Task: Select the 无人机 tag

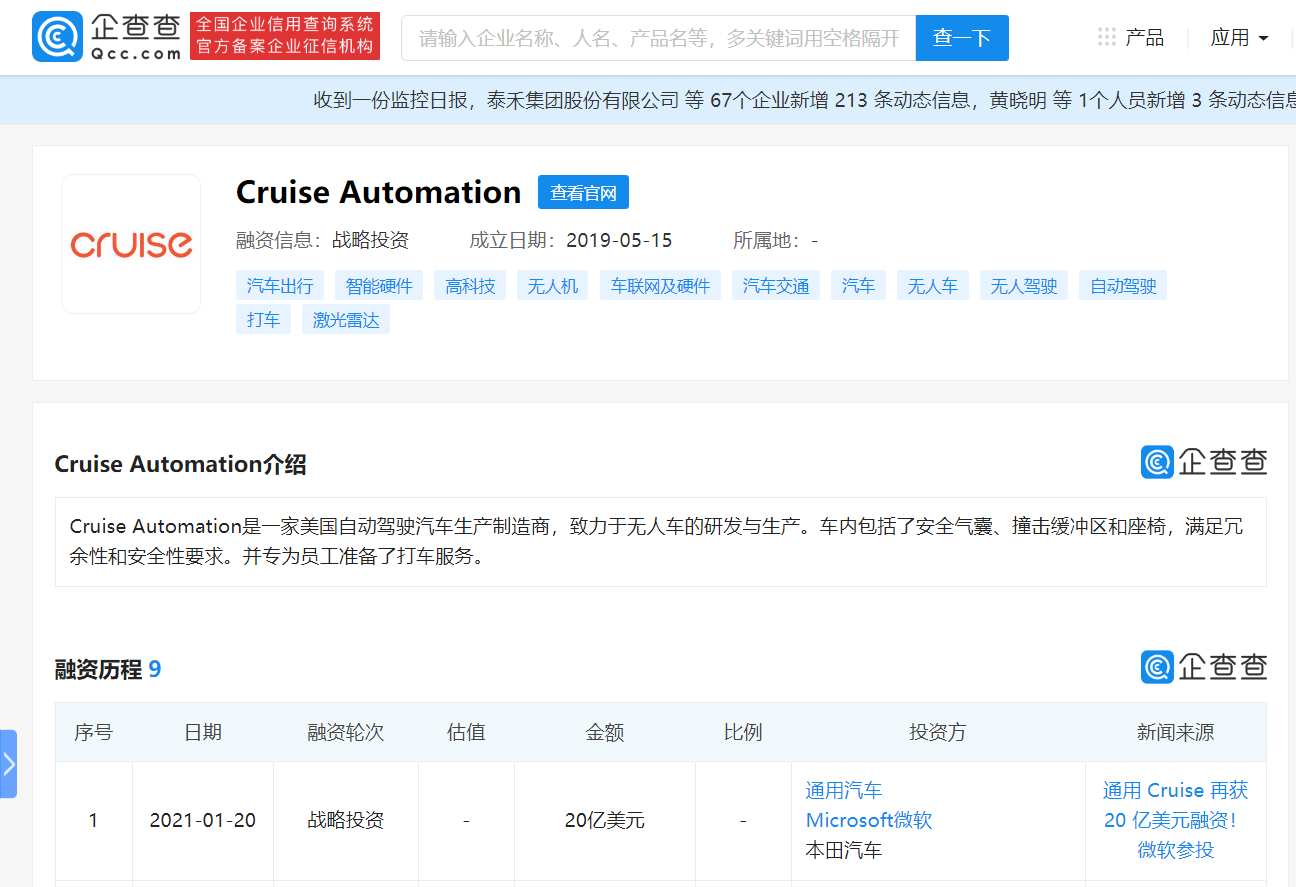Action: [x=553, y=286]
